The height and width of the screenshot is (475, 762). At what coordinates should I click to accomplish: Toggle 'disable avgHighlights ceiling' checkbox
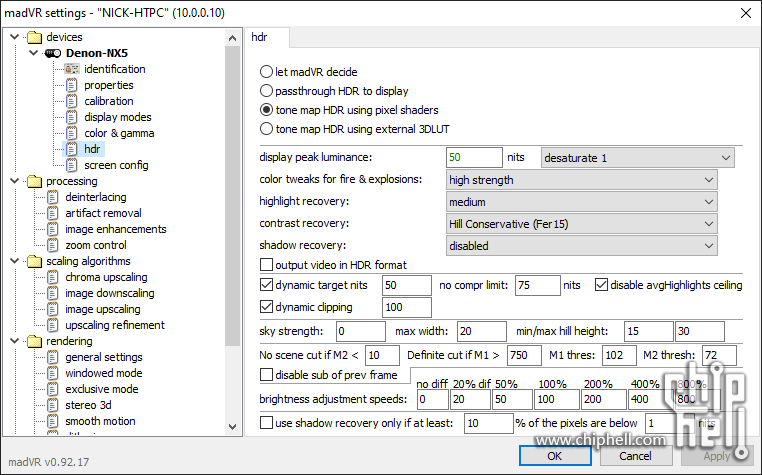(601, 285)
